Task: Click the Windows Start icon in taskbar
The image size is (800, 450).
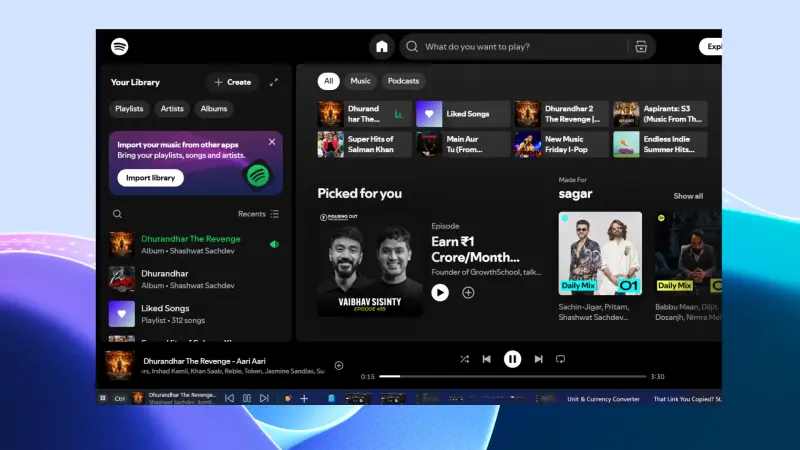Action: [103, 398]
